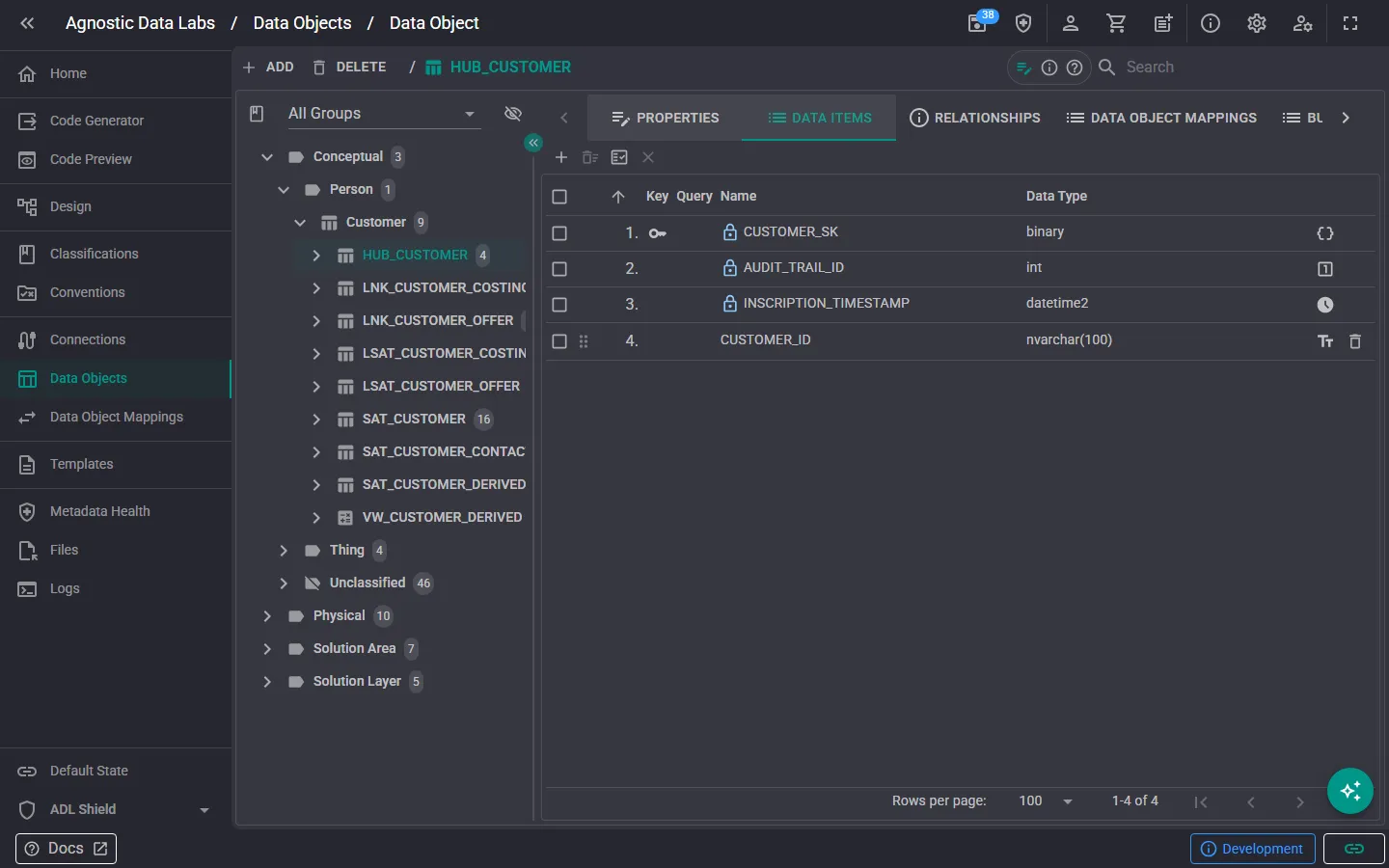Check the AUDIT_TRAIL_ID row checkbox
1389x868 pixels.
[x=559, y=269]
